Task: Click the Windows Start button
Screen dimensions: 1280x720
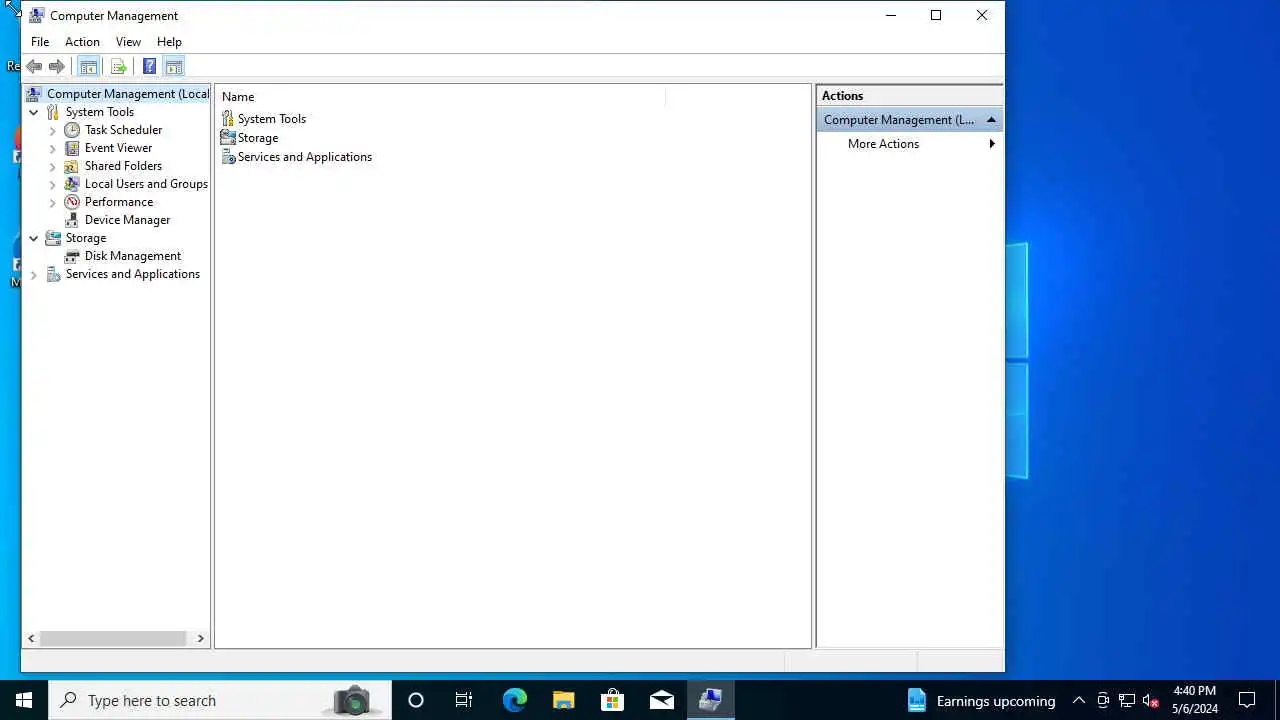Action: [x=24, y=700]
